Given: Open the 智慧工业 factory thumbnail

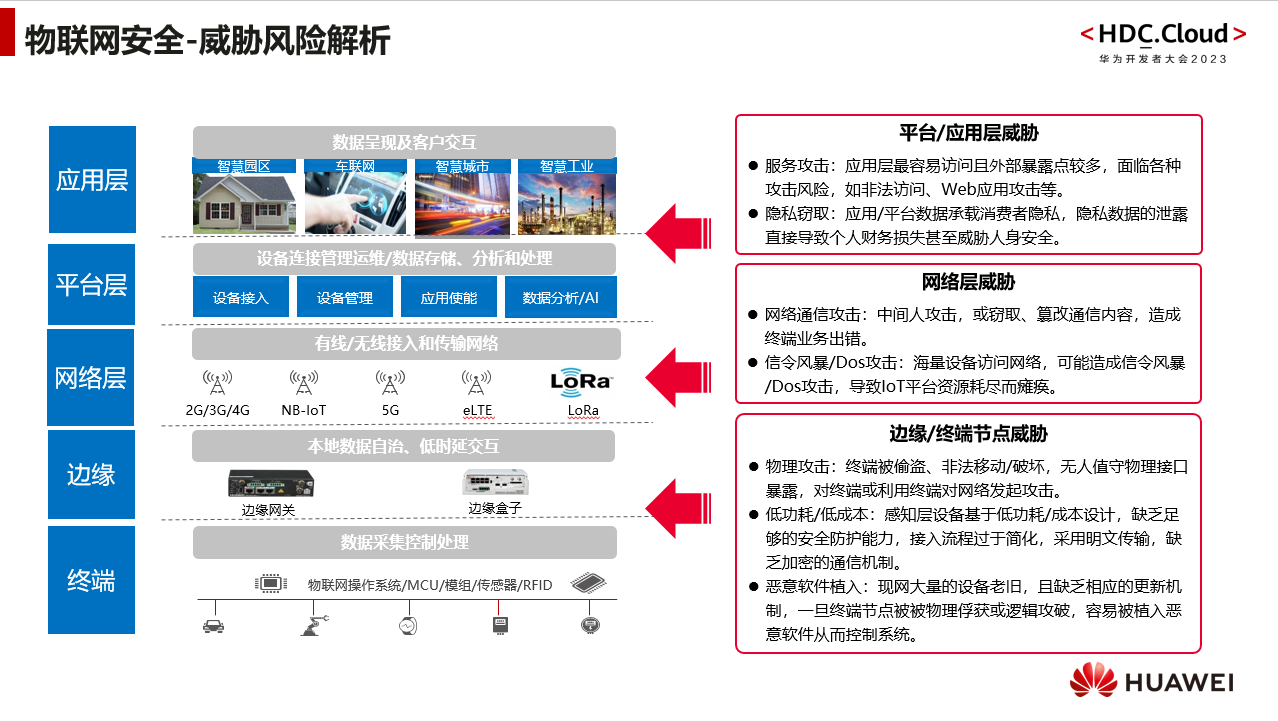Looking at the screenshot, I should click(x=567, y=204).
